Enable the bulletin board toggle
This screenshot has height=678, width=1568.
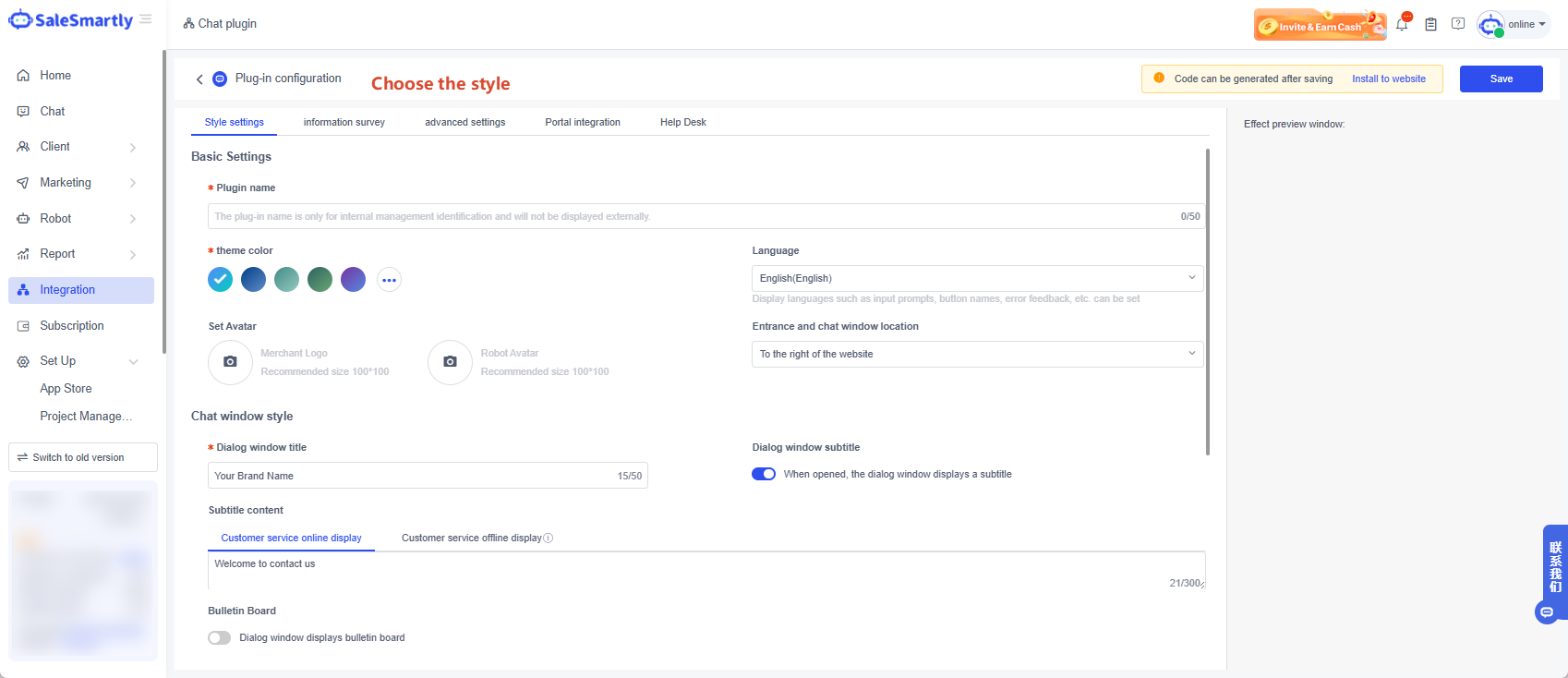coord(220,638)
